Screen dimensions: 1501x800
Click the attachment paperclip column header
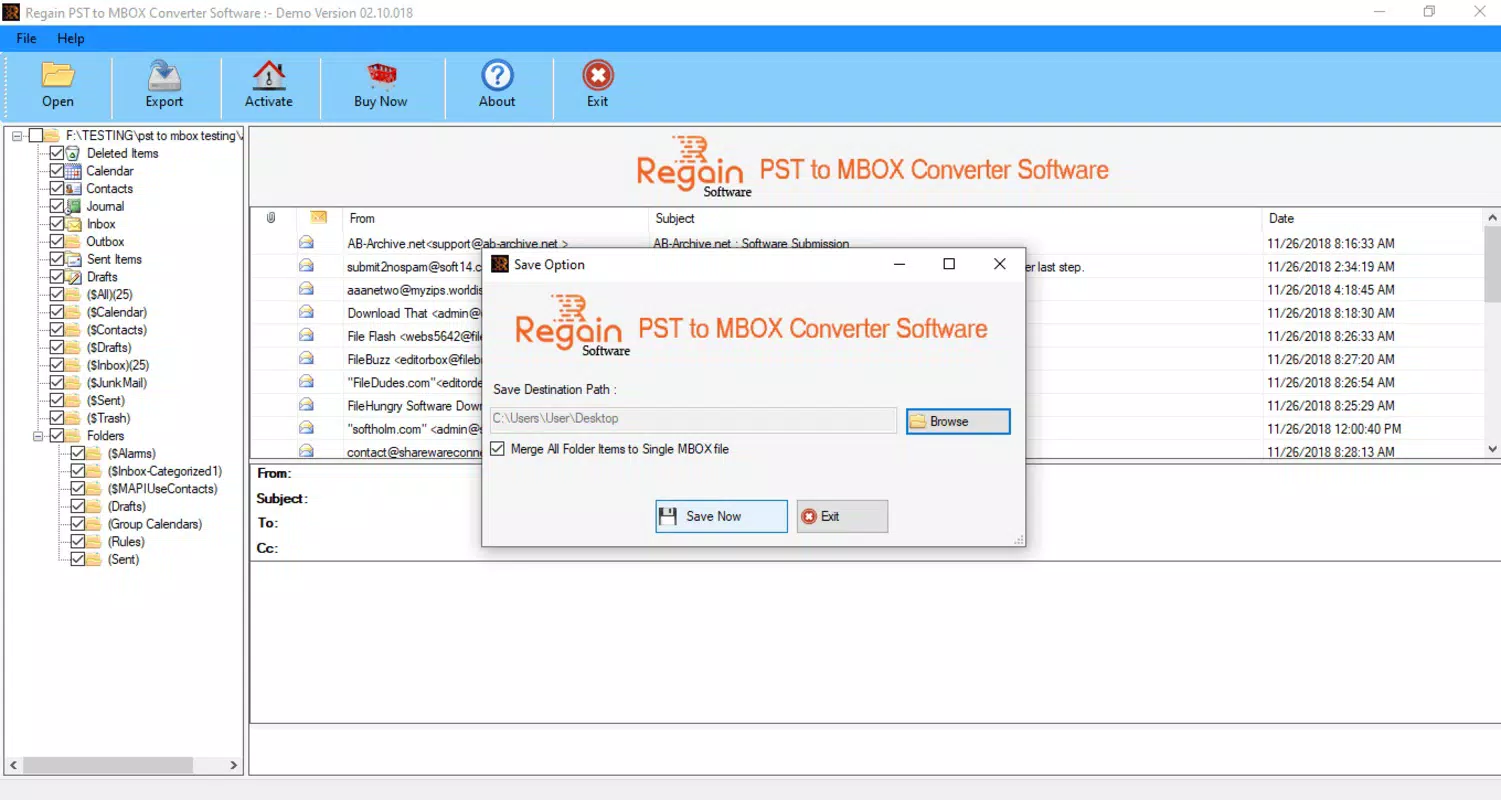271,218
